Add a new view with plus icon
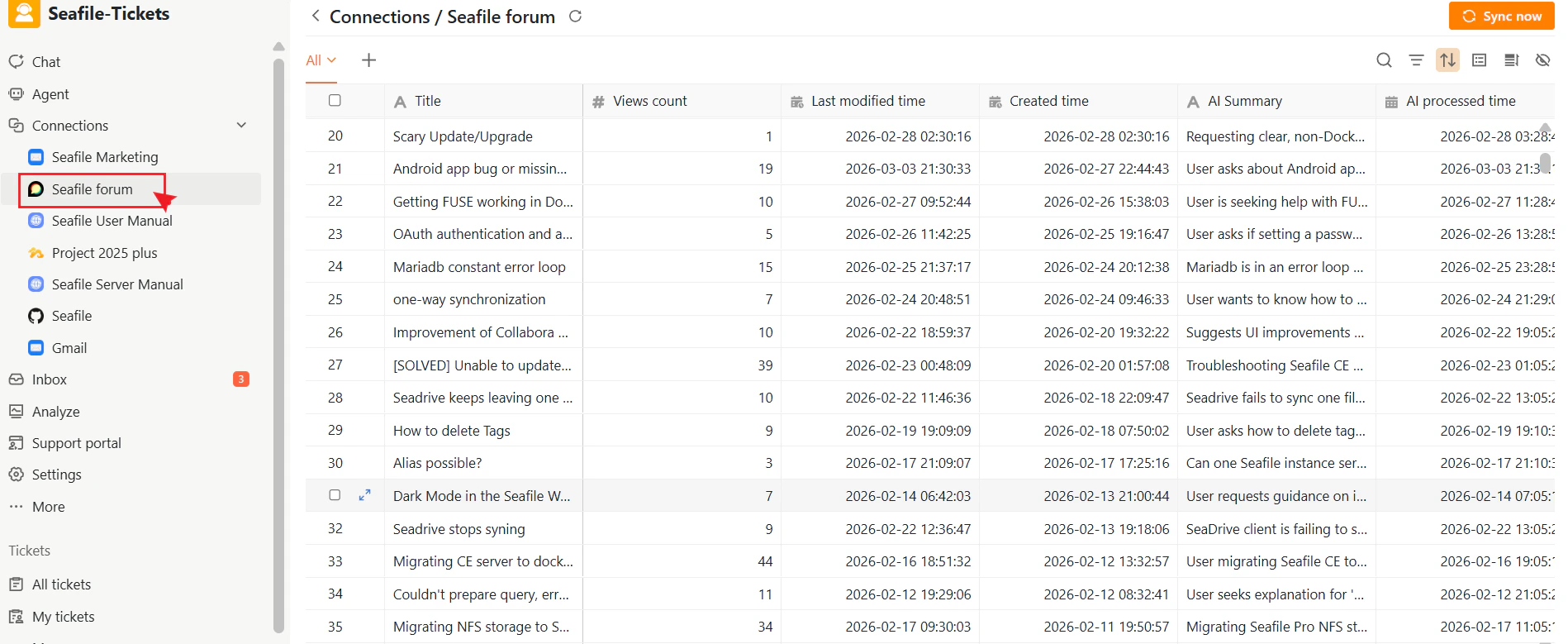Image resolution: width=1568 pixels, height=644 pixels. [369, 60]
